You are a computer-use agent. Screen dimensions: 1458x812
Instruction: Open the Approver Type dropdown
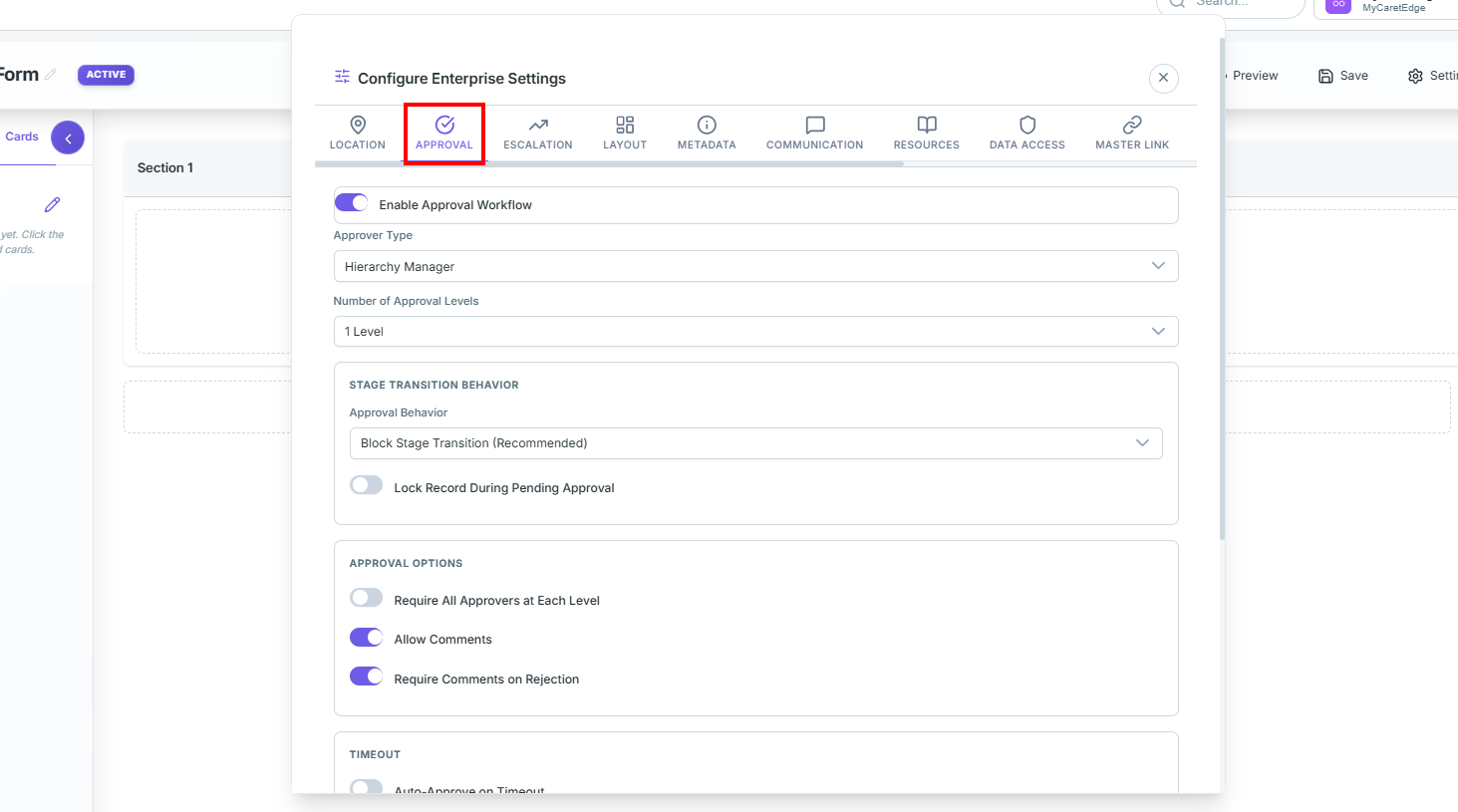point(755,266)
